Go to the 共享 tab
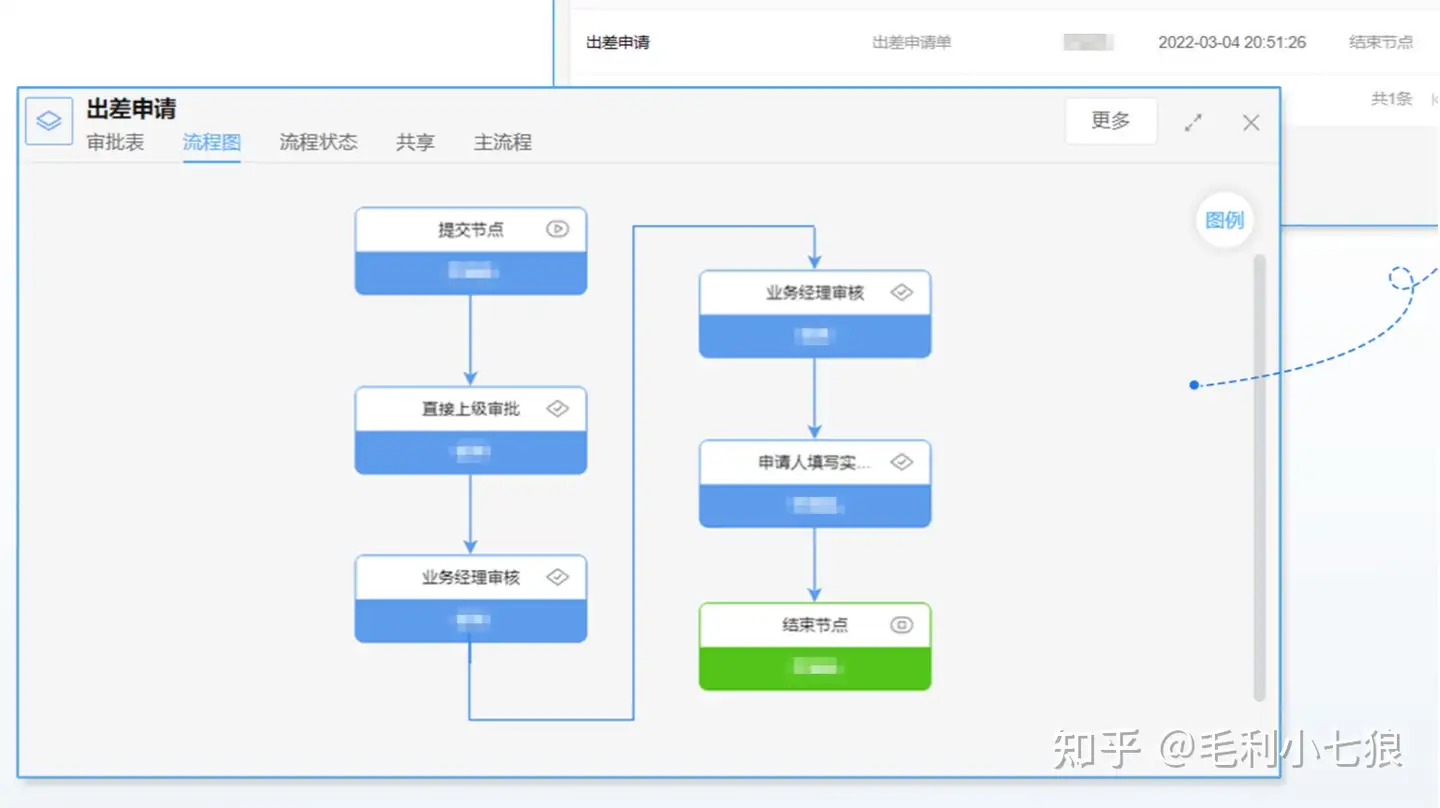Viewport: 1440px width, 808px height. tap(415, 142)
